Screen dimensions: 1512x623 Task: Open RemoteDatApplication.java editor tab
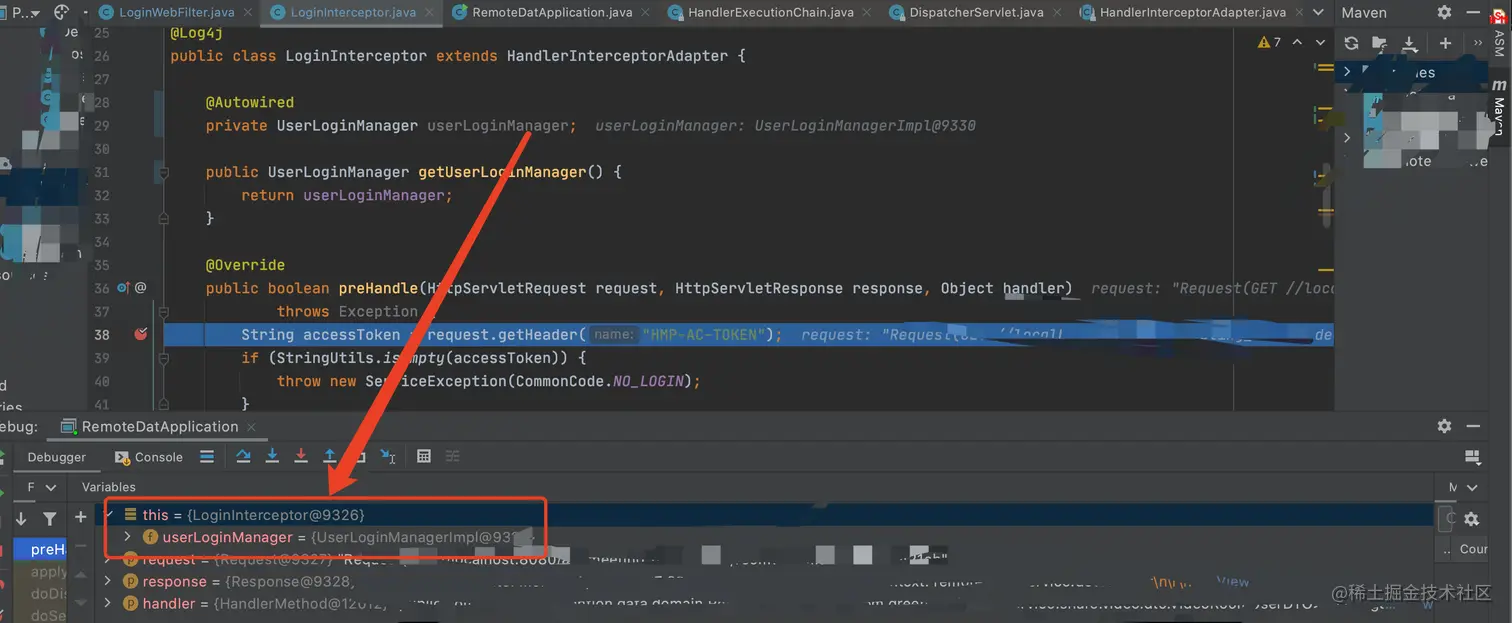click(x=553, y=12)
